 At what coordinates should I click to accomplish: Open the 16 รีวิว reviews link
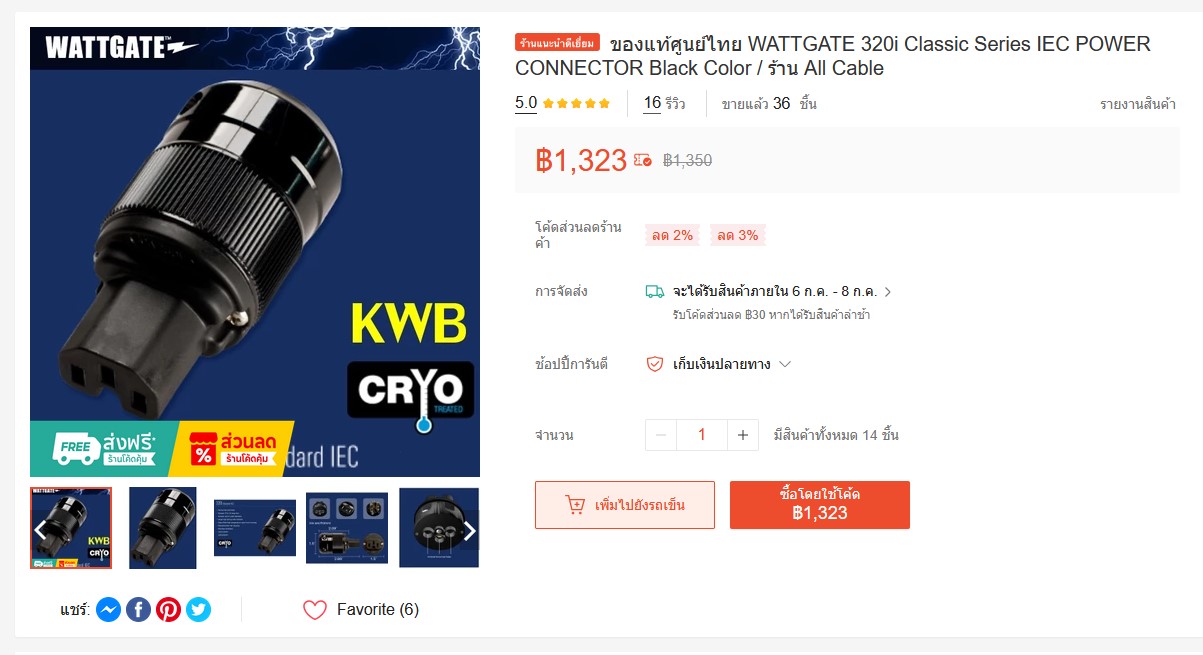[x=664, y=103]
